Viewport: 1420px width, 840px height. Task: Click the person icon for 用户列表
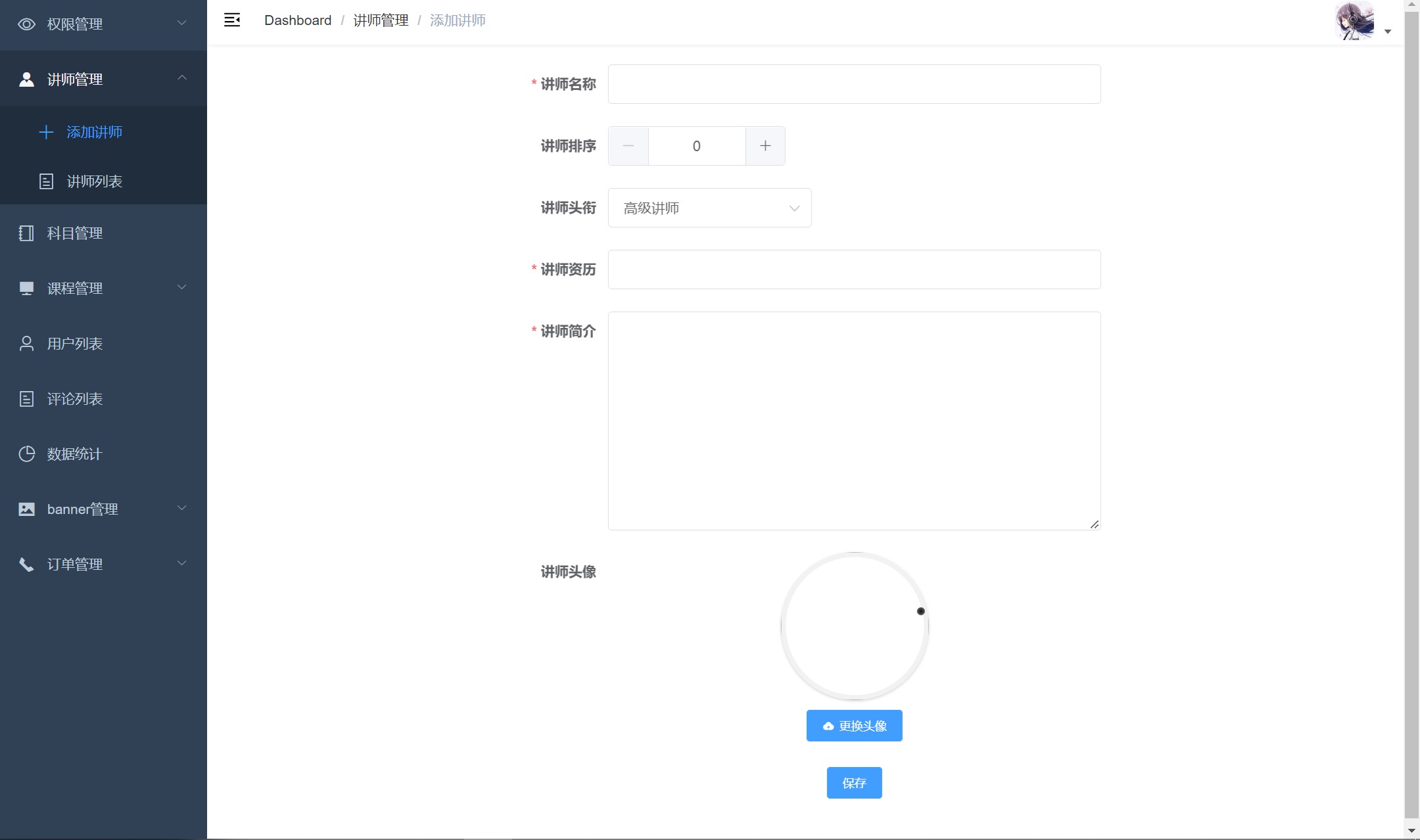point(26,344)
